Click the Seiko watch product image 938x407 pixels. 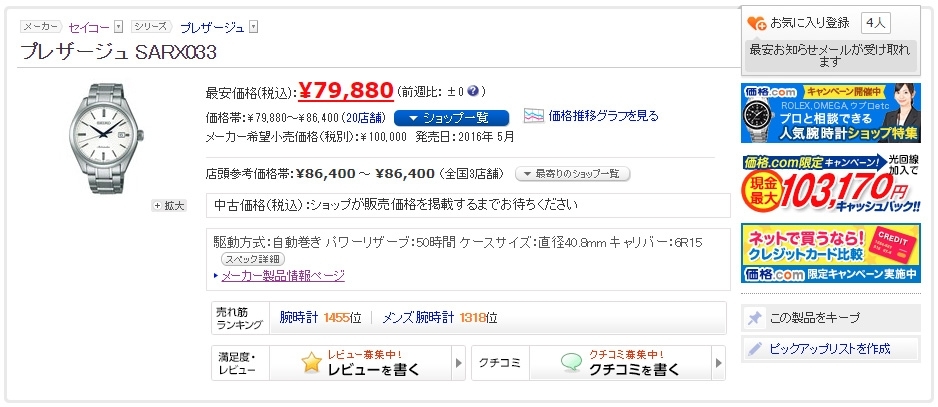pyautogui.click(x=105, y=138)
